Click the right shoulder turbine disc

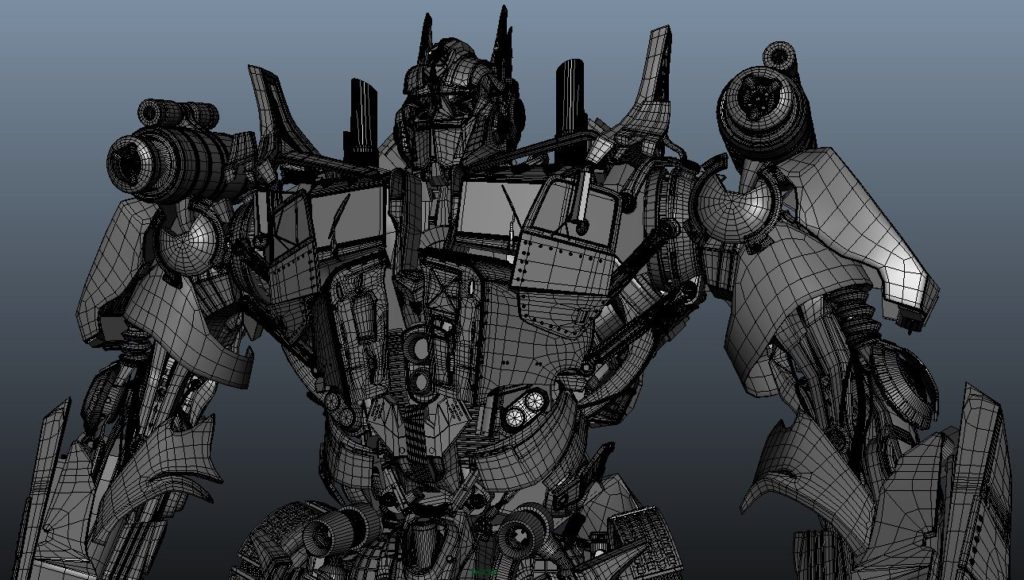point(760,95)
